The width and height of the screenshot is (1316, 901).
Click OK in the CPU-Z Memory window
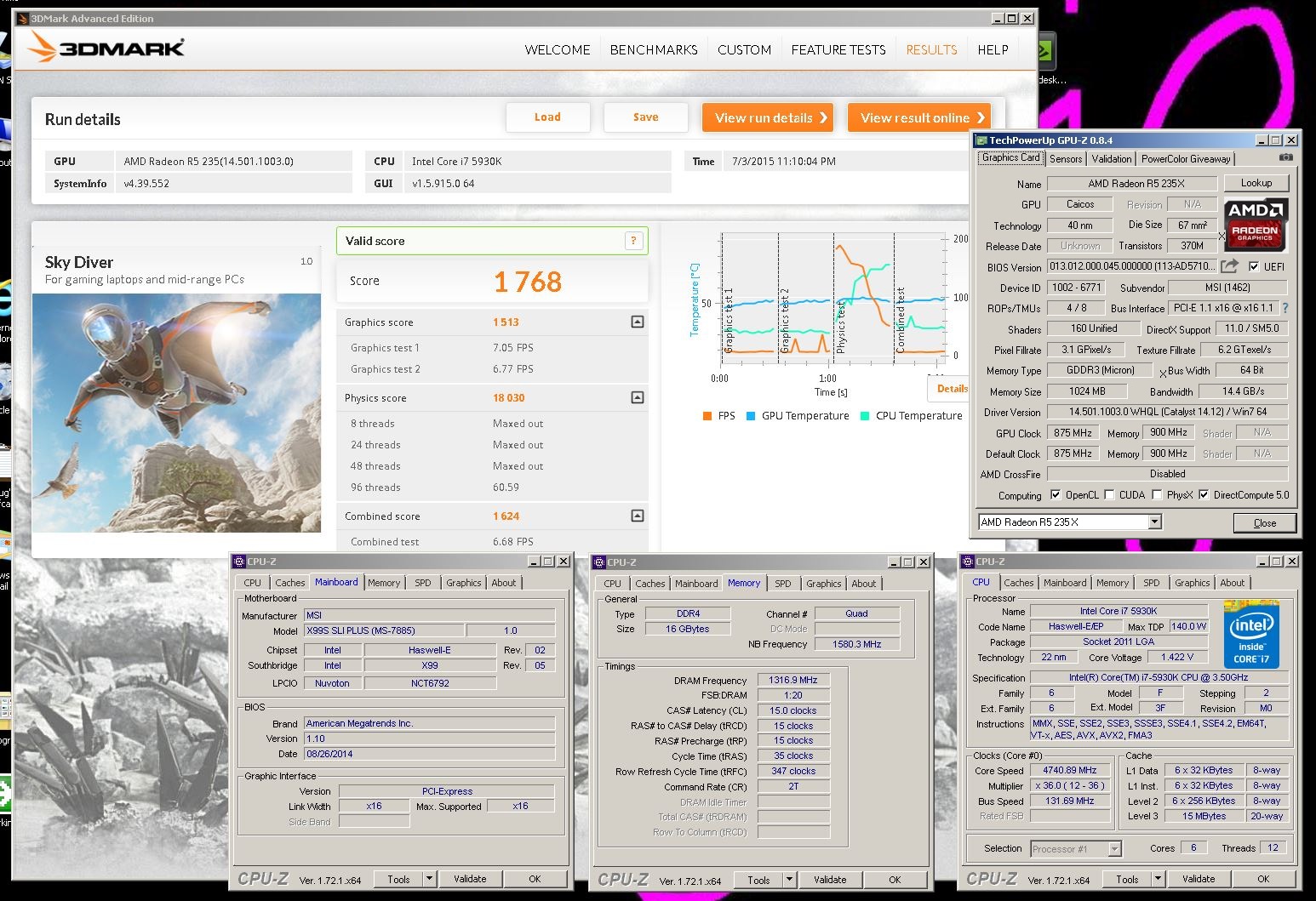895,880
